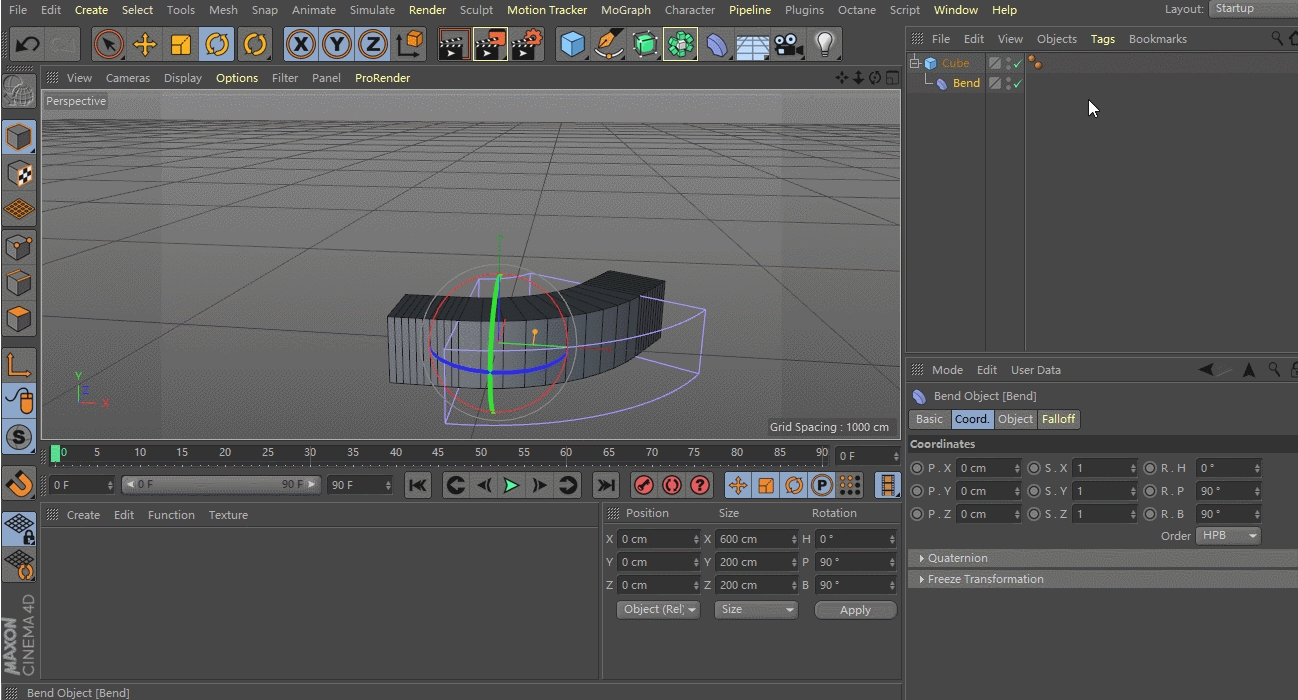The height and width of the screenshot is (700, 1298).
Task: Click frame 45 on timeline ruler
Action: click(x=438, y=453)
